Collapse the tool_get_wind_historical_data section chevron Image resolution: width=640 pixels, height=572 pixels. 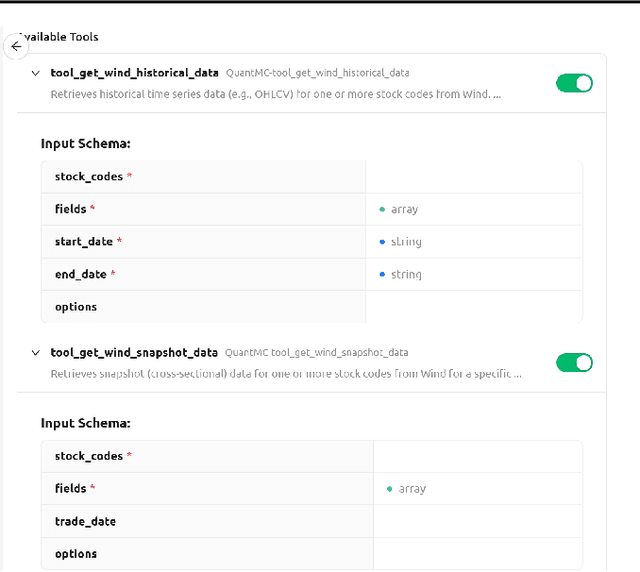36,73
